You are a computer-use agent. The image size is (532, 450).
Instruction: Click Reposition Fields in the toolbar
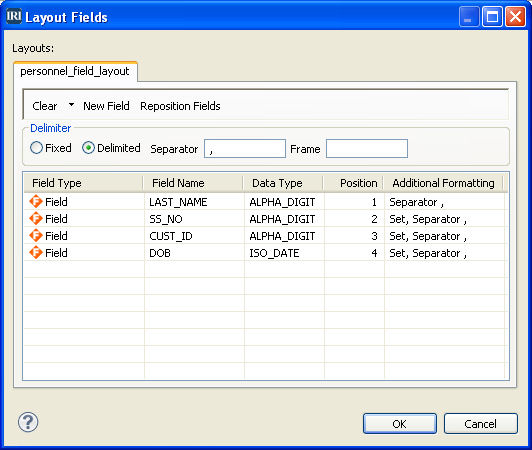pos(180,106)
